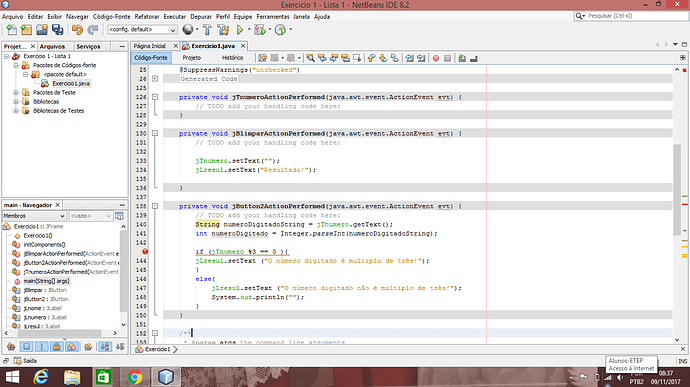Select the Código-Fonte view button
Viewport: 690px width, 387px height.
pyautogui.click(x=151, y=58)
